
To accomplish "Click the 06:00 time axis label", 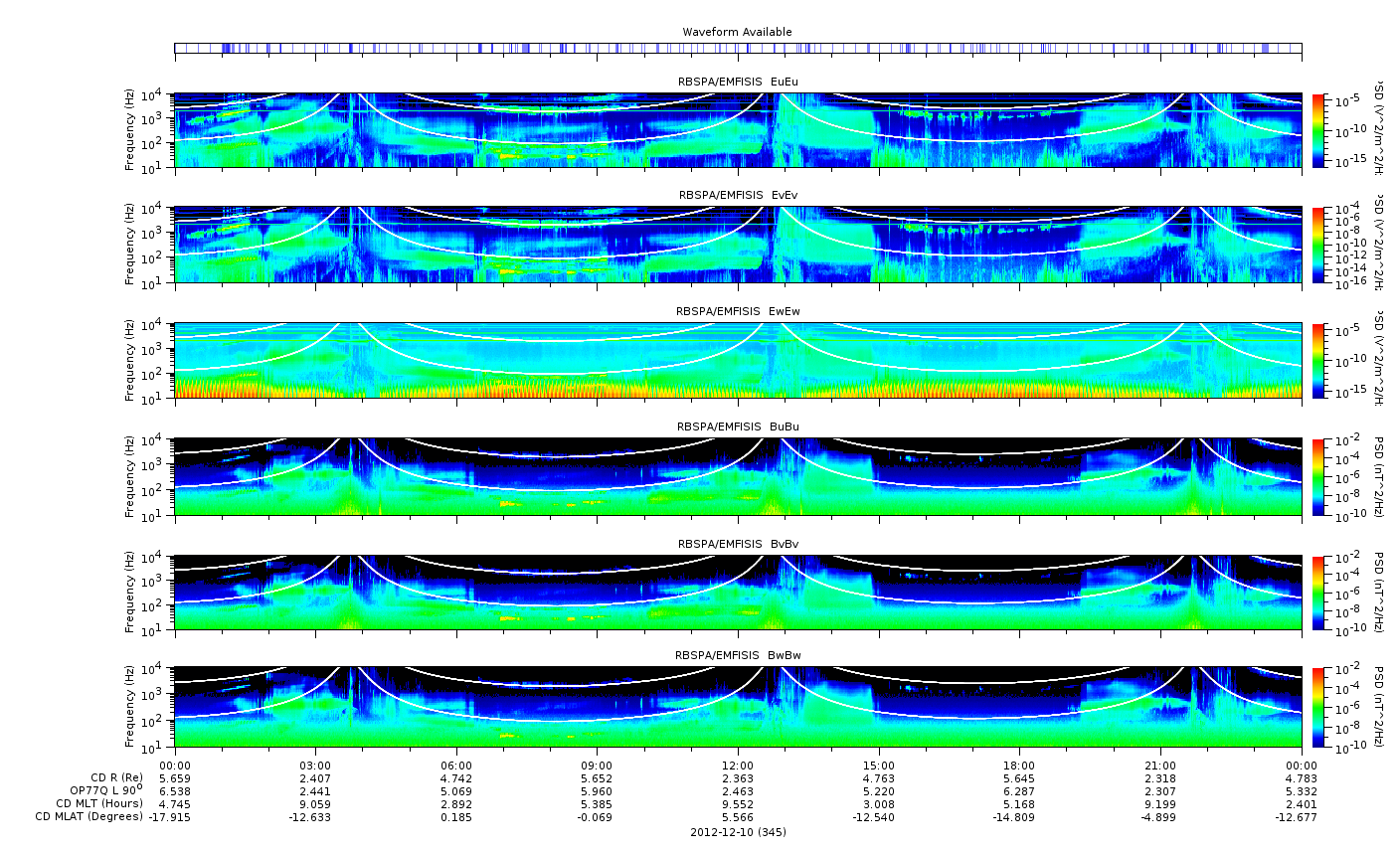I will point(456,765).
